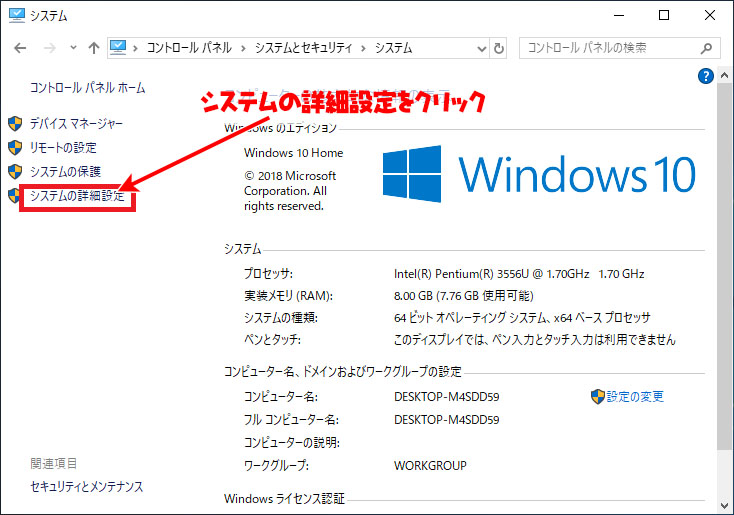Image resolution: width=734 pixels, height=515 pixels.
Task: Click shield icon beside リモートの設定
Action: 15,147
